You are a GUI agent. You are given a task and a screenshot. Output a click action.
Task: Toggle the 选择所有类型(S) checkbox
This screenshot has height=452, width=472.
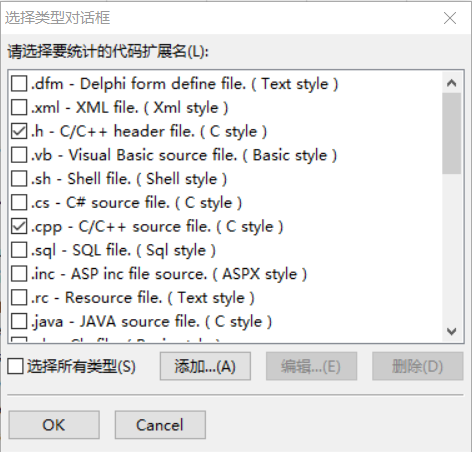[x=16, y=366]
